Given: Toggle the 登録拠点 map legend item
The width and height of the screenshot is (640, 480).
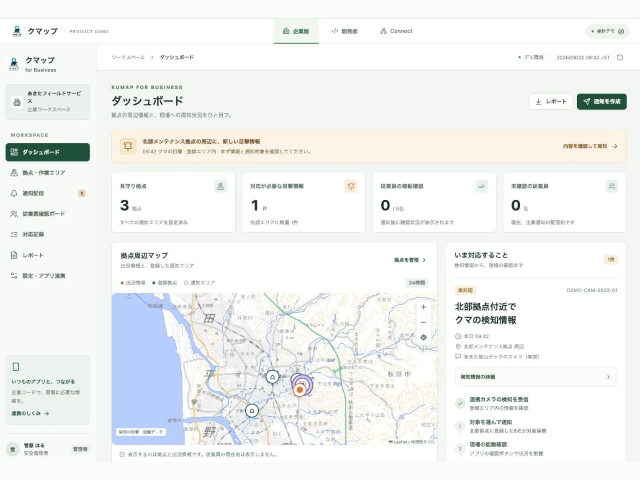Looking at the screenshot, I should (x=164, y=282).
